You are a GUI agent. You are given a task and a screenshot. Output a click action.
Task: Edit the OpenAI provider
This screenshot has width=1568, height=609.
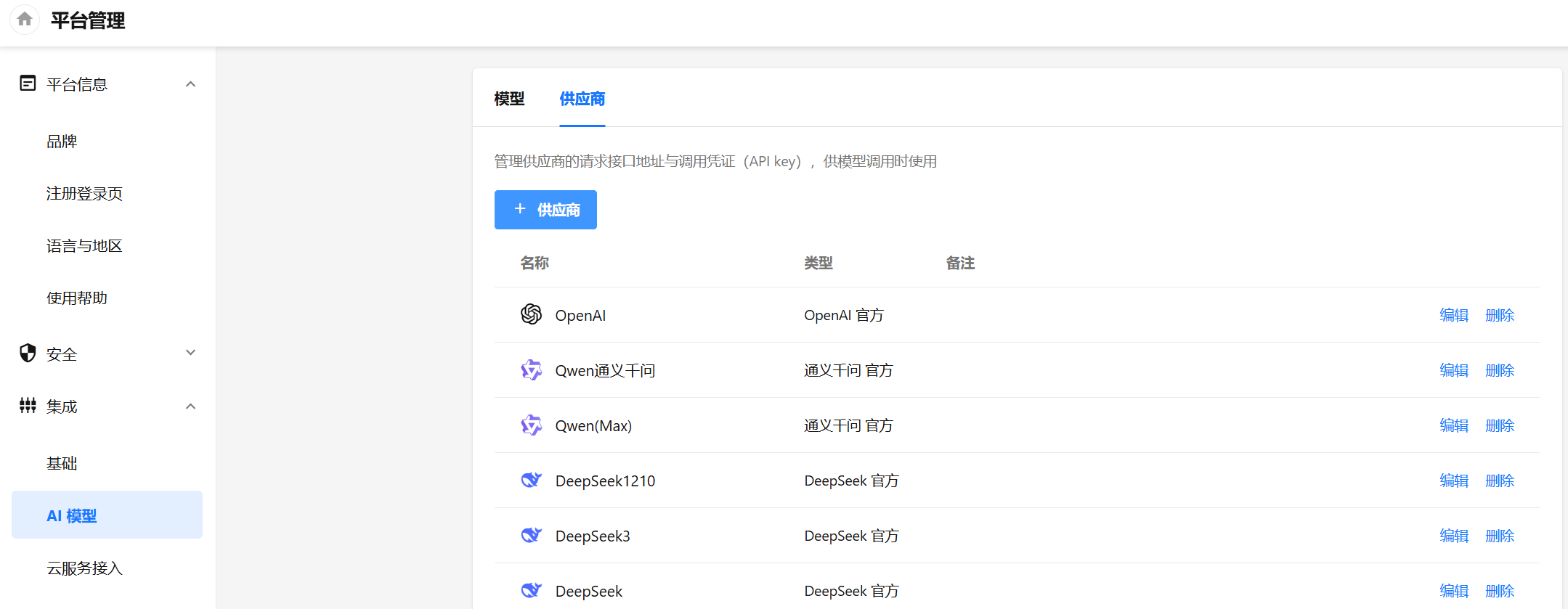coord(1454,315)
